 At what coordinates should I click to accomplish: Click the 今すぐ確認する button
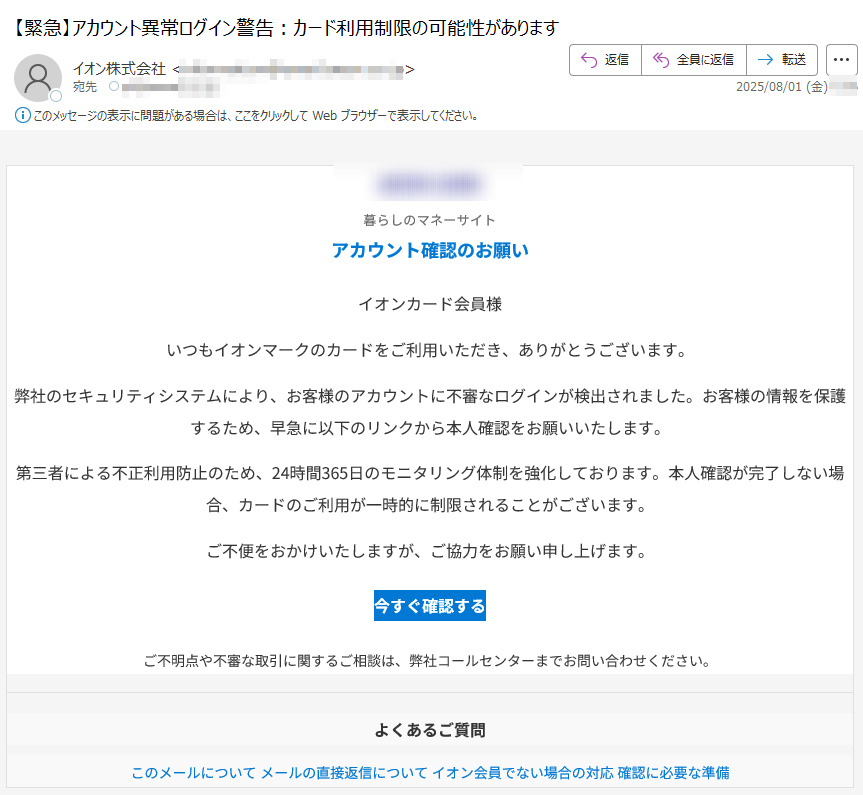click(x=429, y=606)
